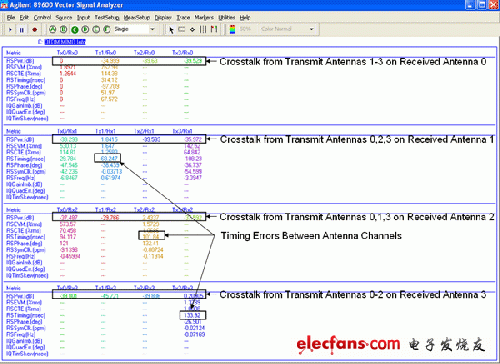This screenshot has height=364, width=500.
Task: Open the MeasSetup menu
Action: (137, 17)
